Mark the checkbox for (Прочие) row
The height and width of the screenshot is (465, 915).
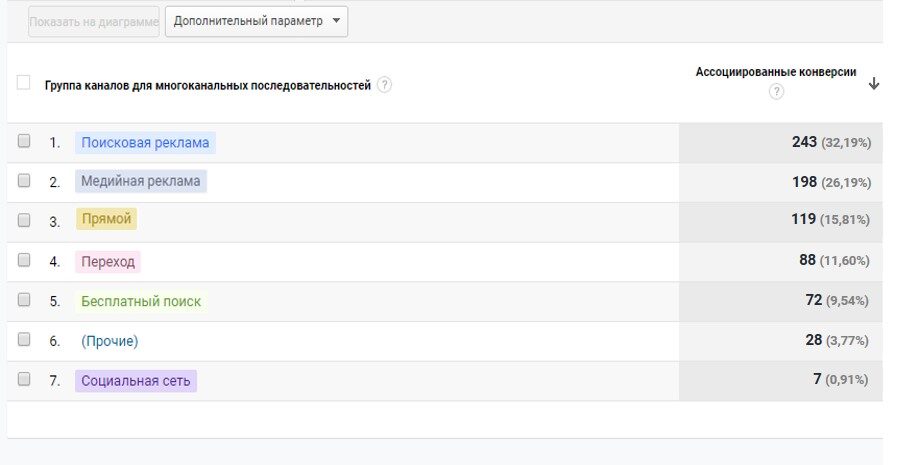point(24,340)
